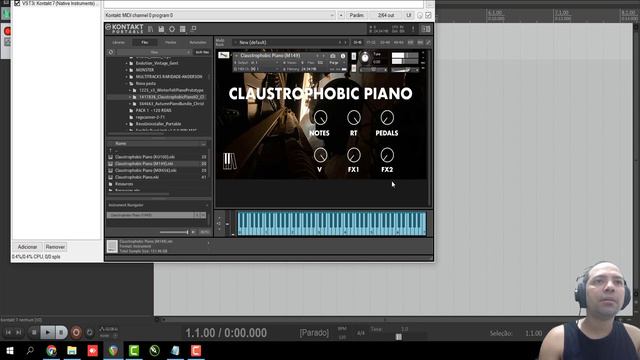
Task: Toggle the red record arm button on the track
Action: click(7, 31)
